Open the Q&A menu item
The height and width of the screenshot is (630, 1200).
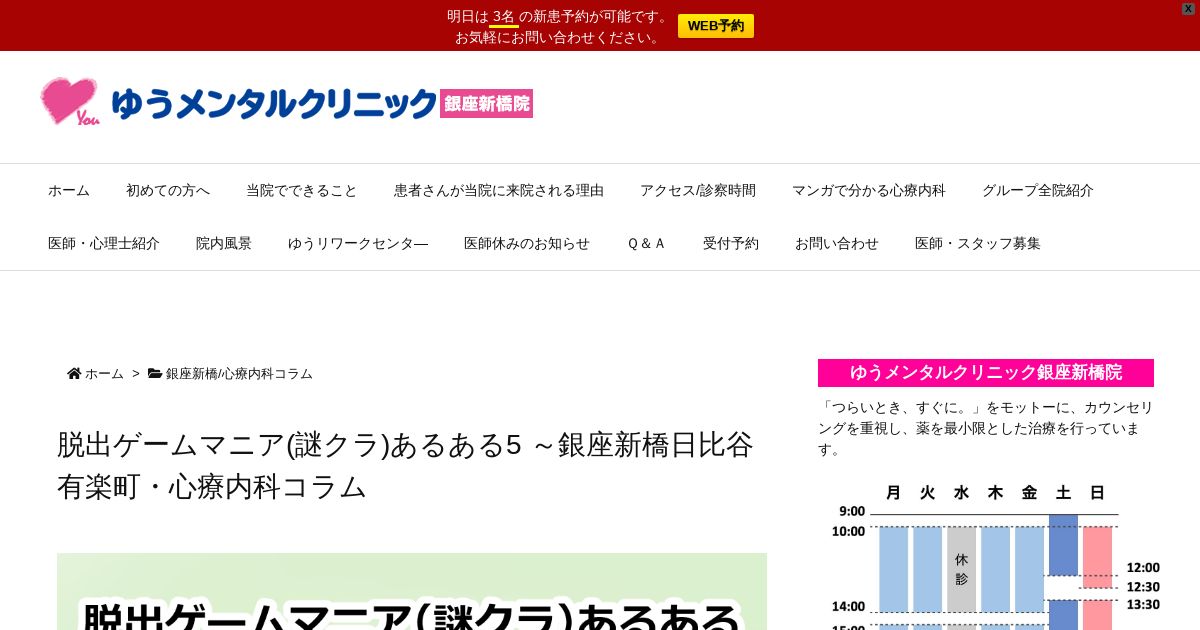pyautogui.click(x=646, y=243)
